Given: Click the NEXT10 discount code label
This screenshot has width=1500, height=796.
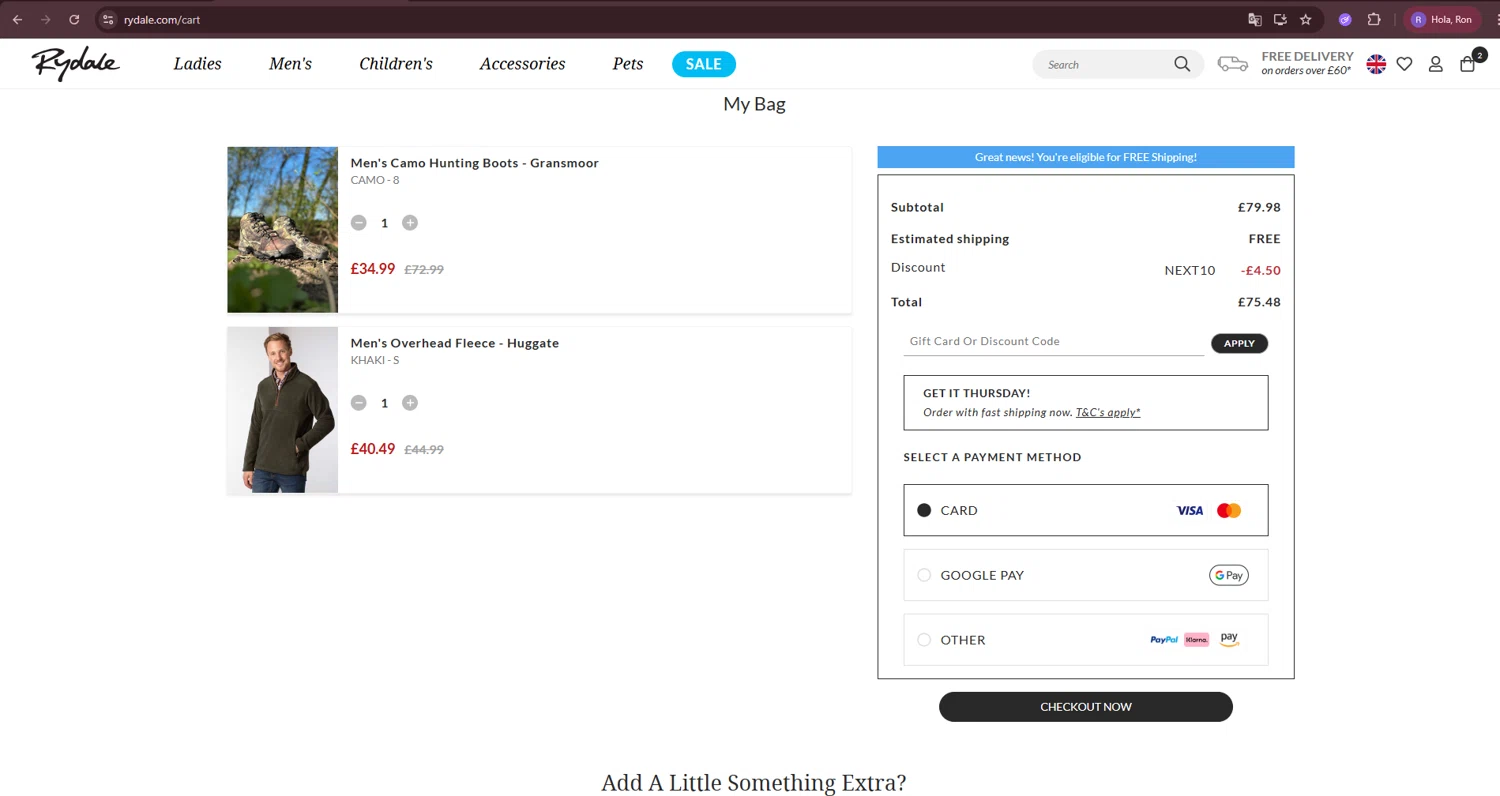Looking at the screenshot, I should tap(1190, 270).
